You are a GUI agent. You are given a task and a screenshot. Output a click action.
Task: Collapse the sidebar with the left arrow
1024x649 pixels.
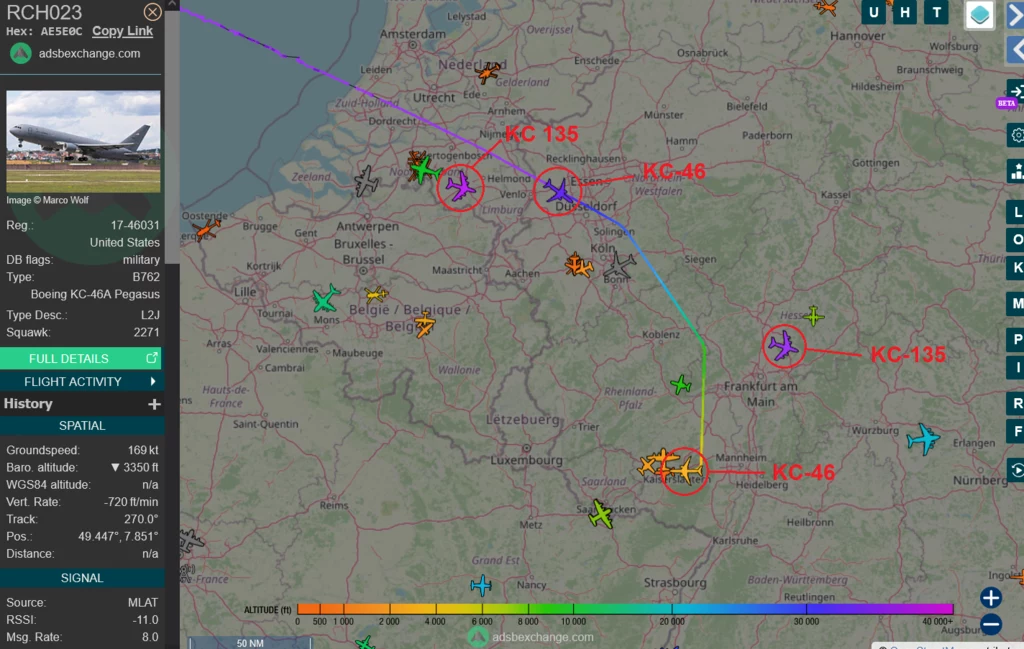pos(1015,50)
